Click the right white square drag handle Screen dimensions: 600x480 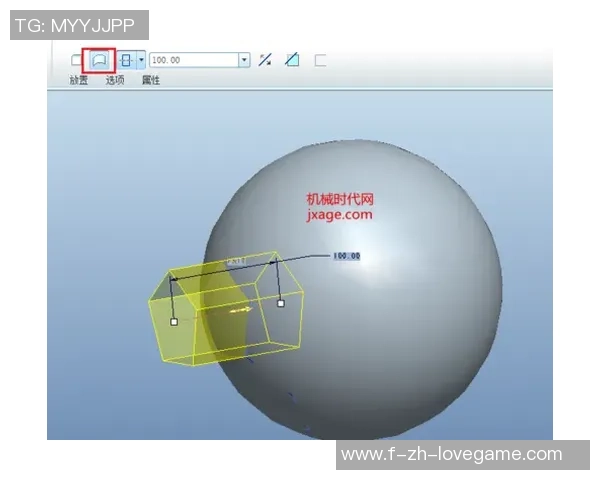(x=281, y=302)
